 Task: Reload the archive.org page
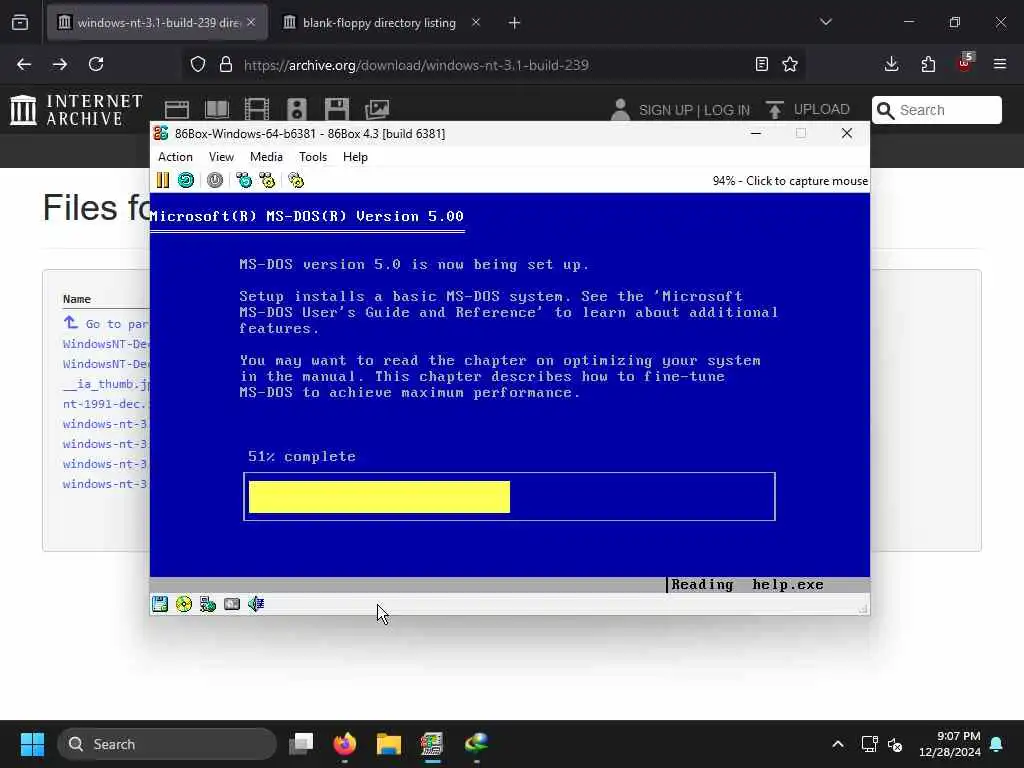pyautogui.click(x=96, y=64)
